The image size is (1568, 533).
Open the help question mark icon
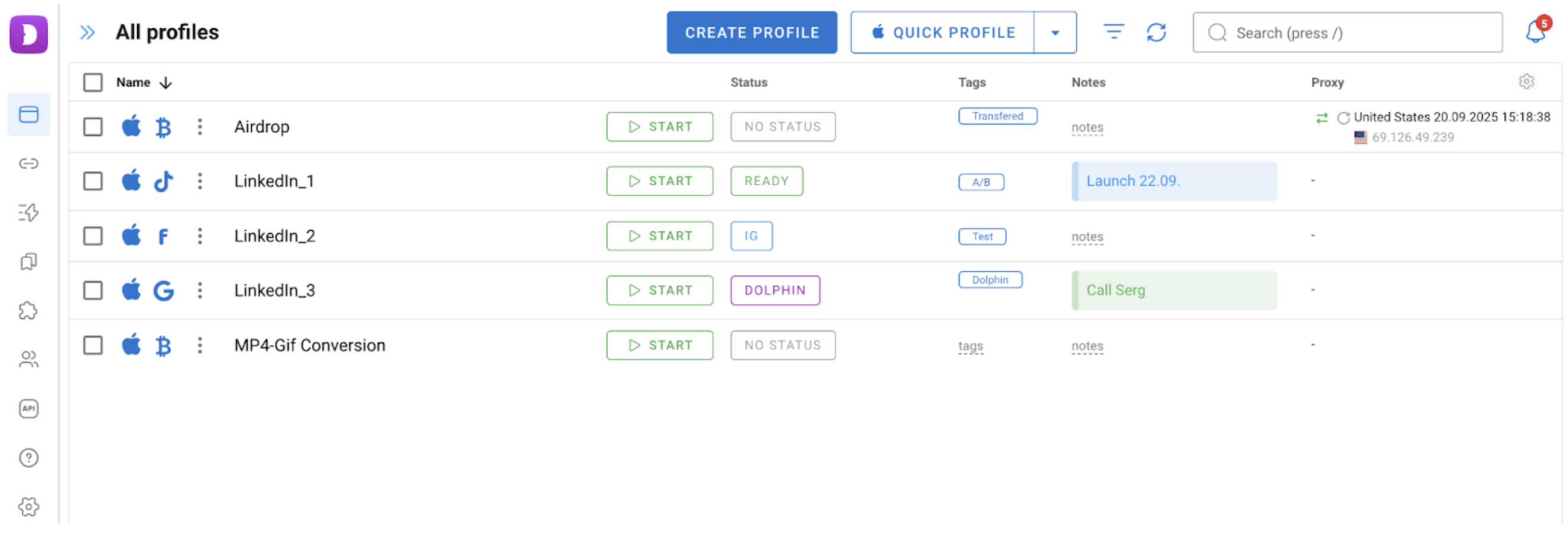click(x=29, y=458)
